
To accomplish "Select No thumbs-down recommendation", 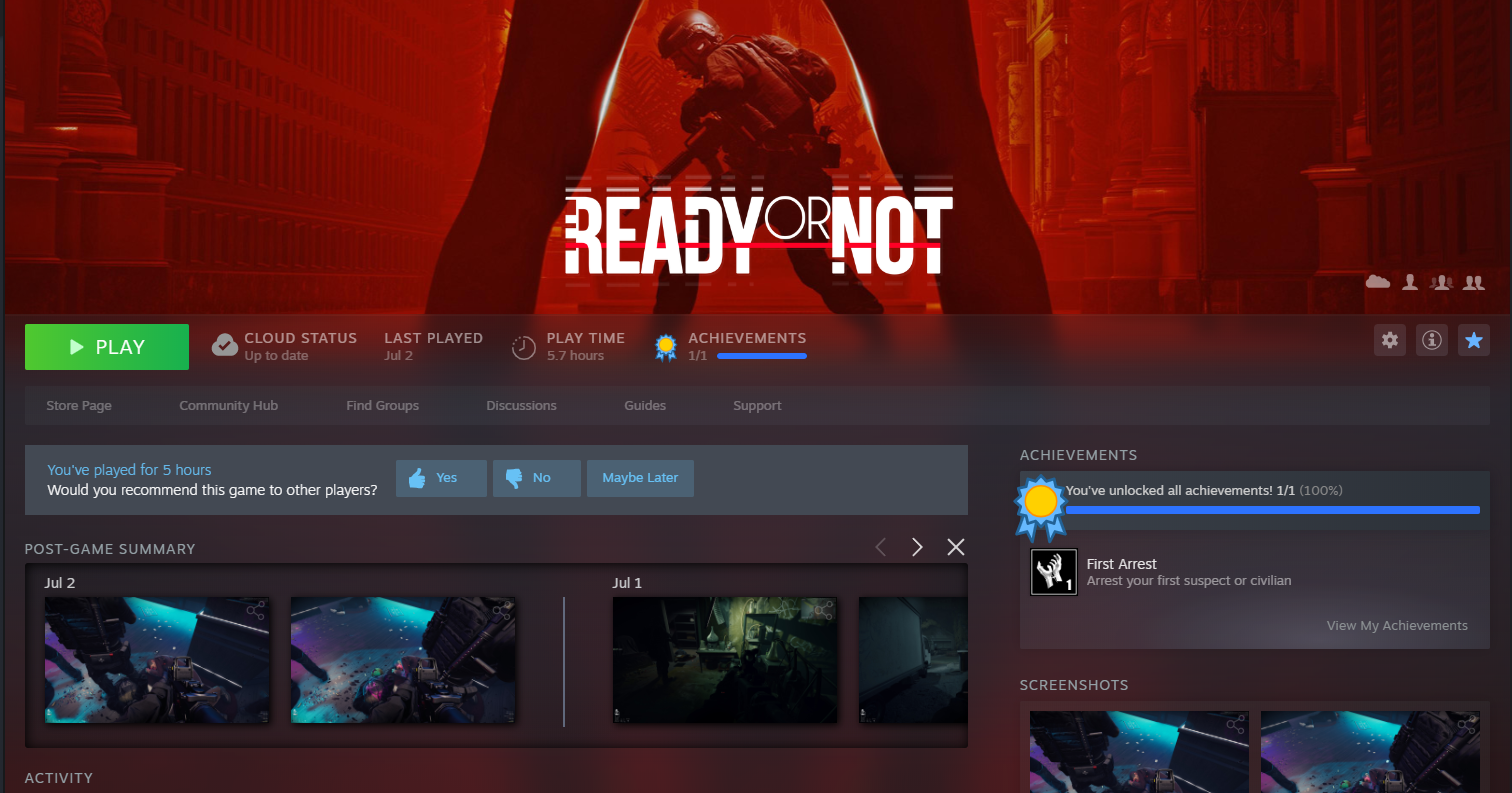I will (x=534, y=478).
